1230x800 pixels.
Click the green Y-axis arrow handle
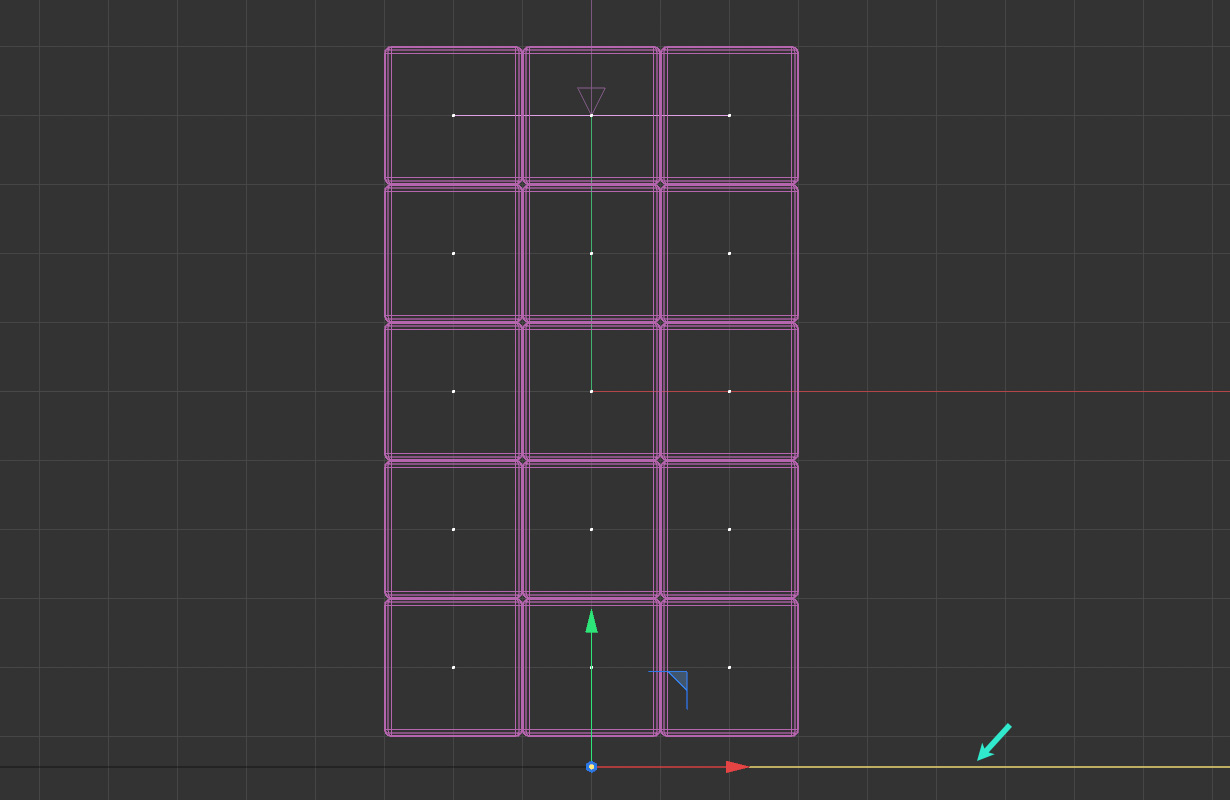pyautogui.click(x=591, y=622)
